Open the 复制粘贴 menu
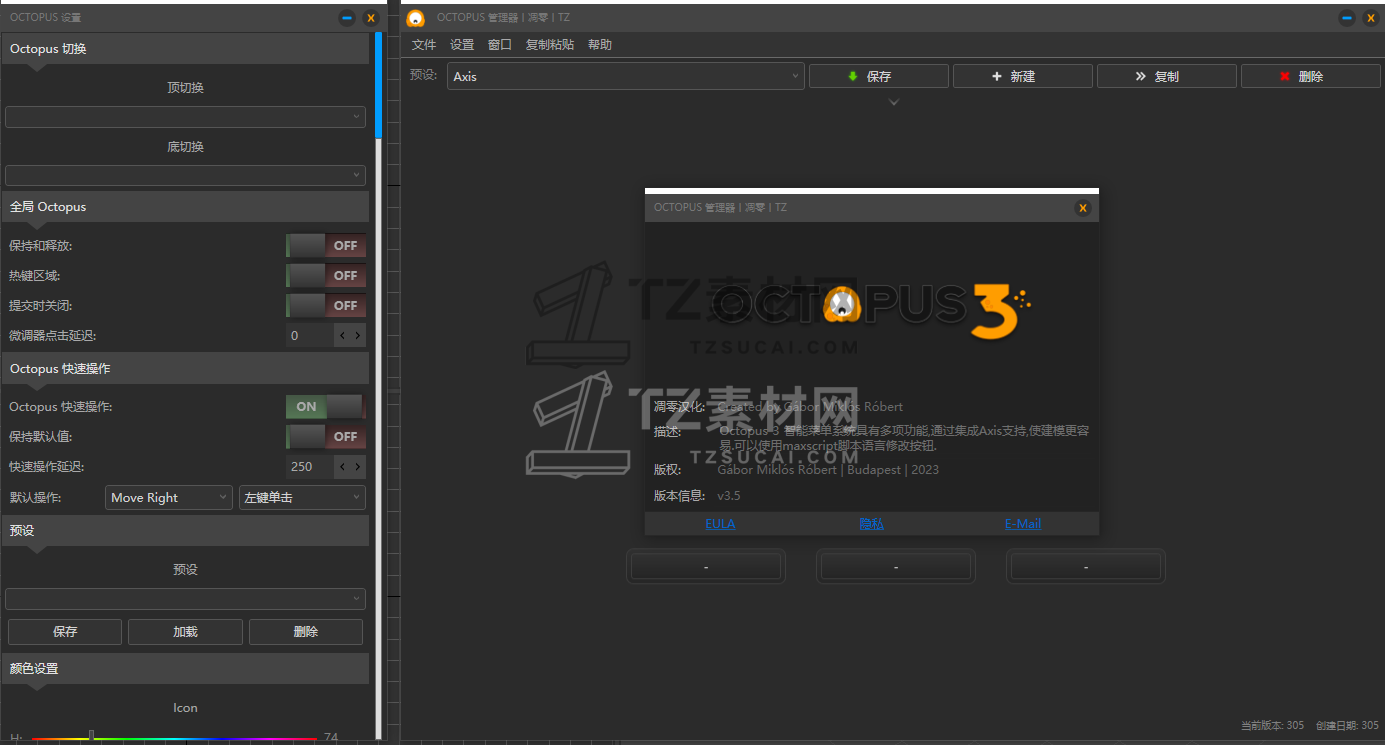 click(550, 45)
